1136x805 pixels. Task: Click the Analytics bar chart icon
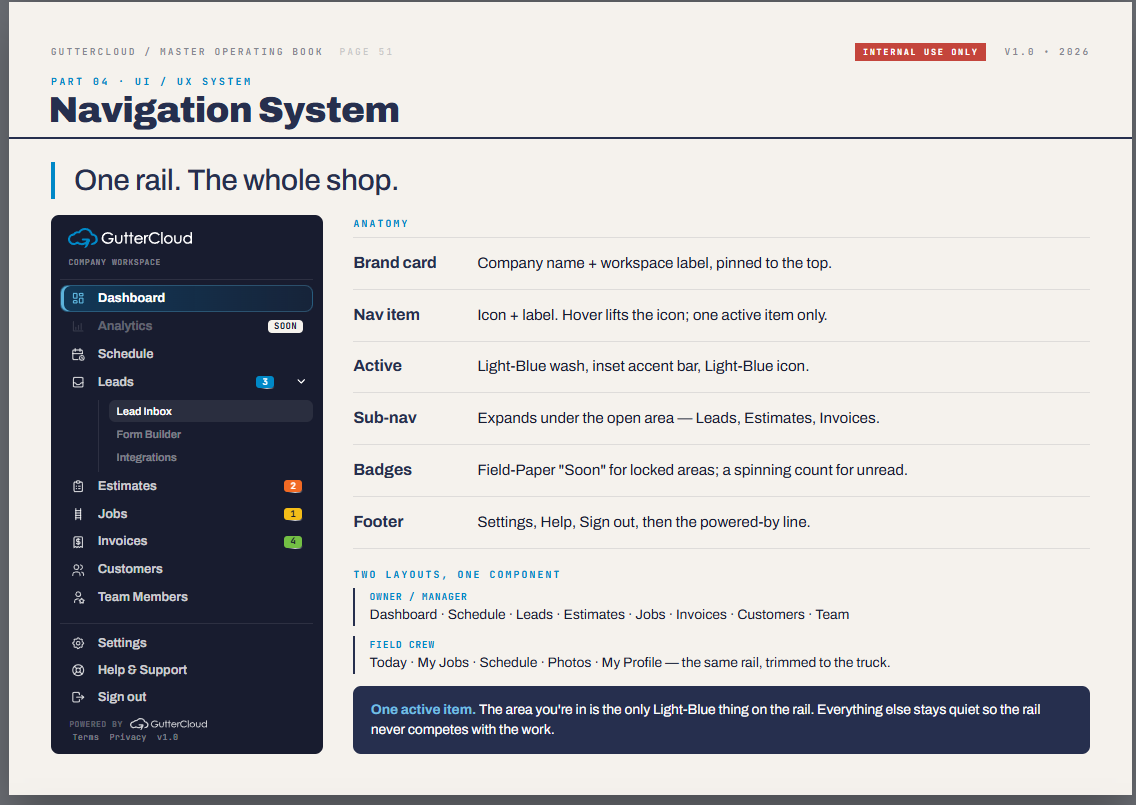pos(78,326)
